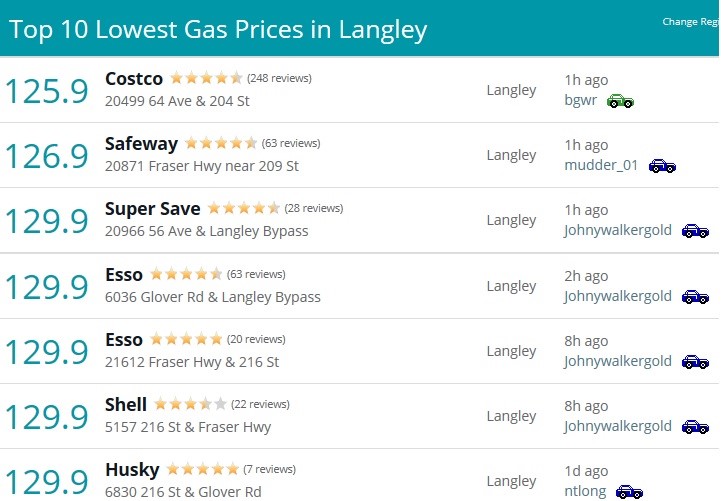The height and width of the screenshot is (501, 721).
Task: Click the star rating for Safeway
Action: pos(221,143)
